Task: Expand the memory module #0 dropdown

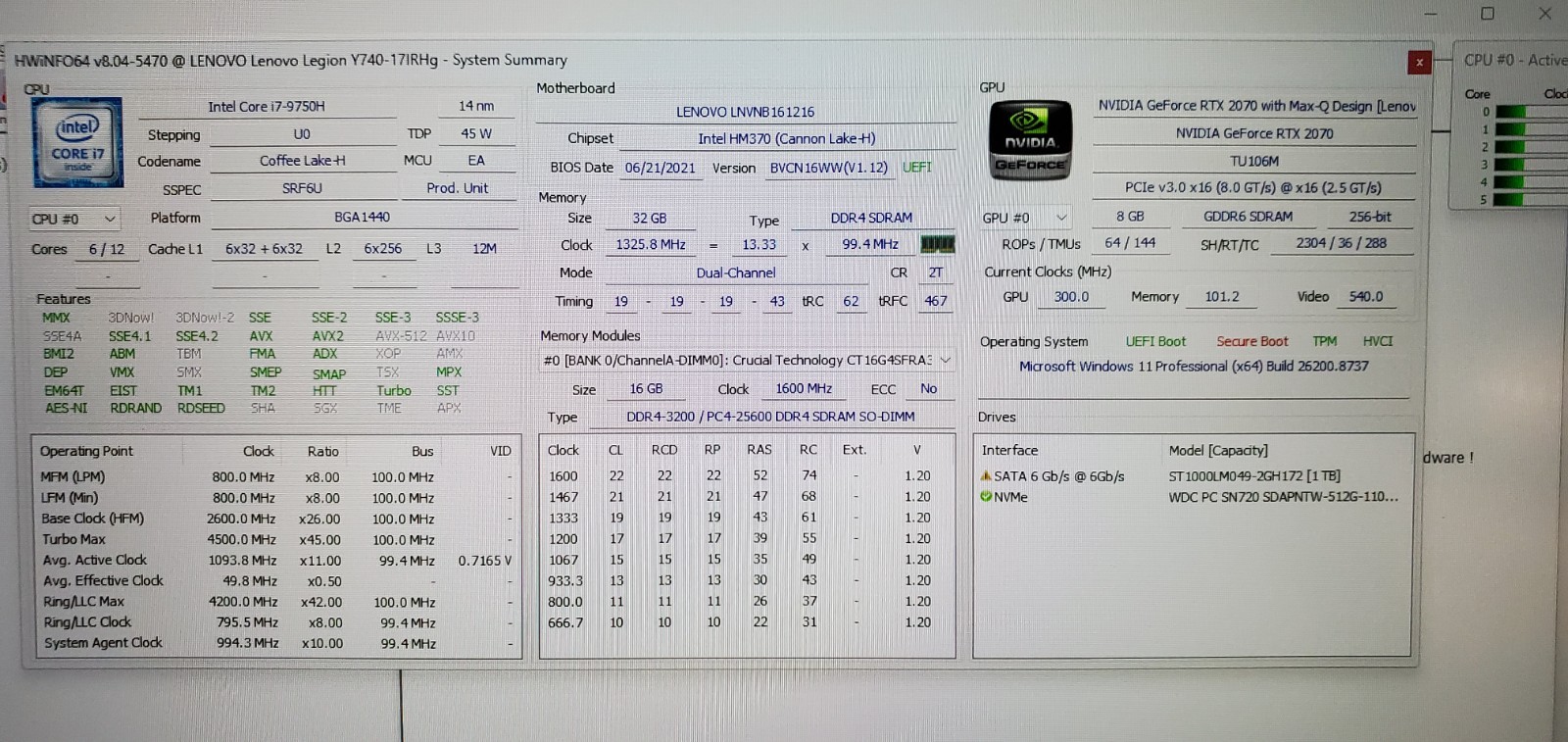Action: tap(946, 360)
